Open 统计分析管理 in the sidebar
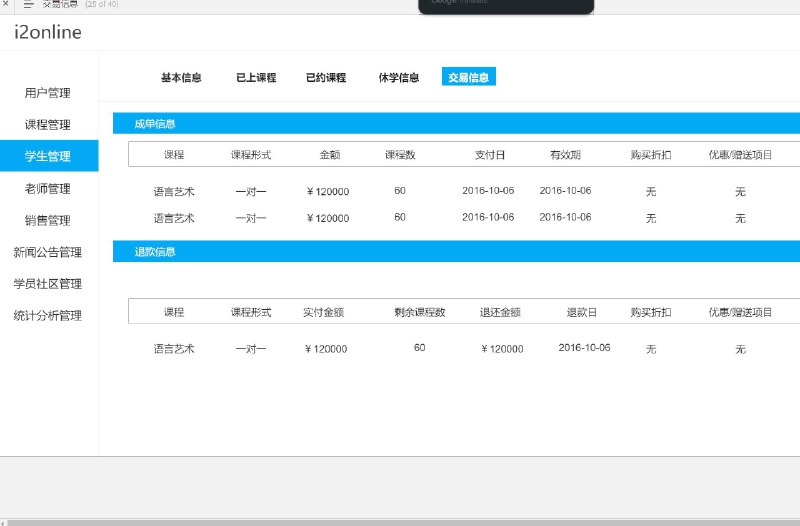This screenshot has width=800, height=526. tap(47, 315)
